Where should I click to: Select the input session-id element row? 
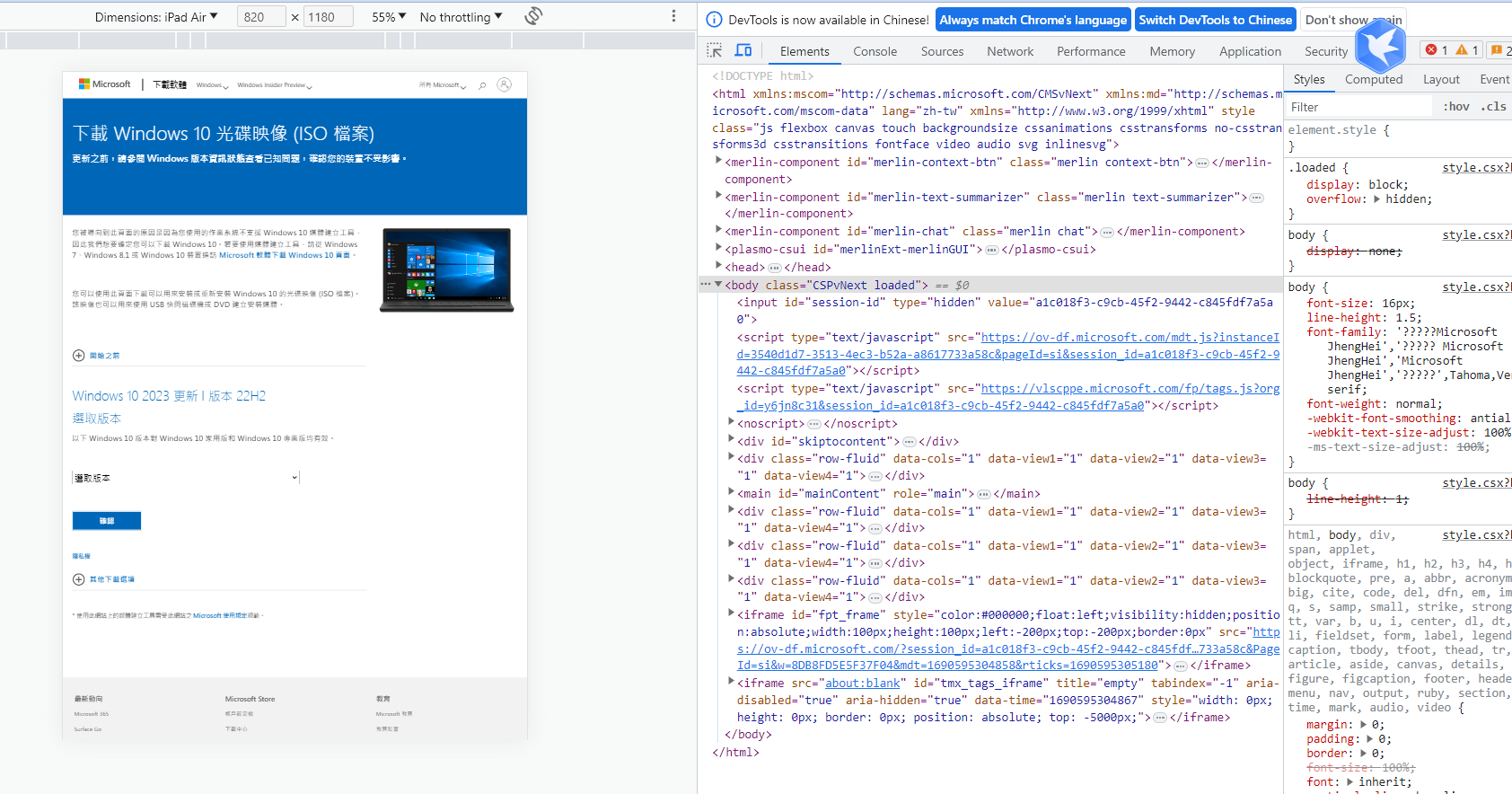point(1004,311)
